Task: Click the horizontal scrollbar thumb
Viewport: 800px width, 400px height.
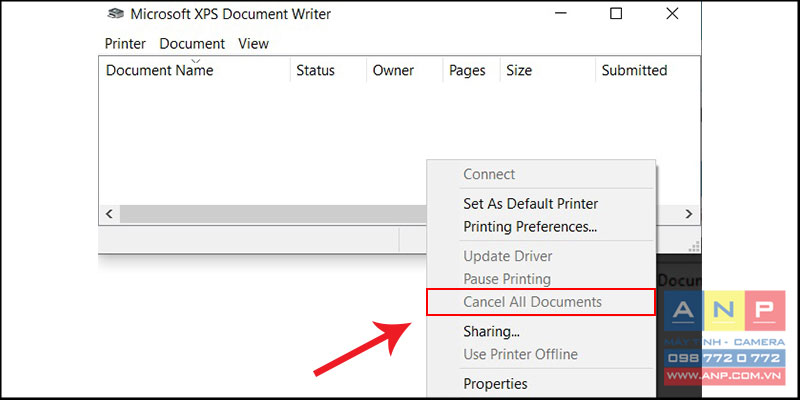Action: point(273,214)
